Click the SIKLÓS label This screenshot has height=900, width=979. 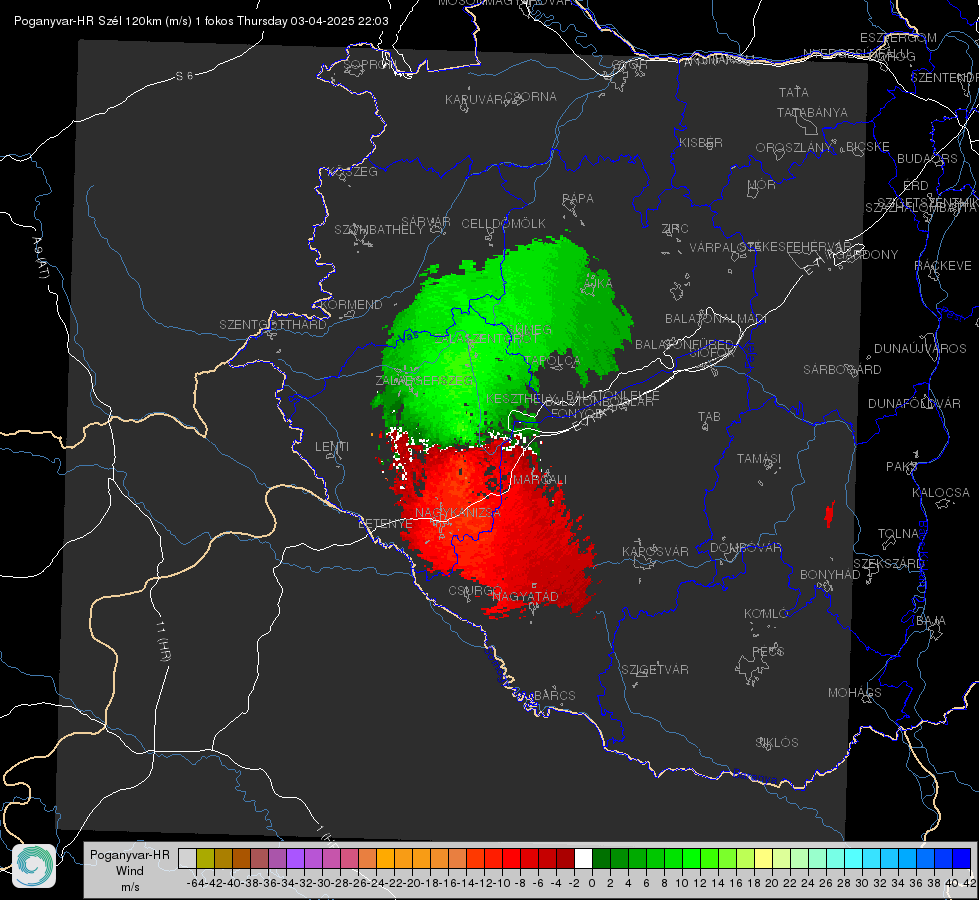777,743
